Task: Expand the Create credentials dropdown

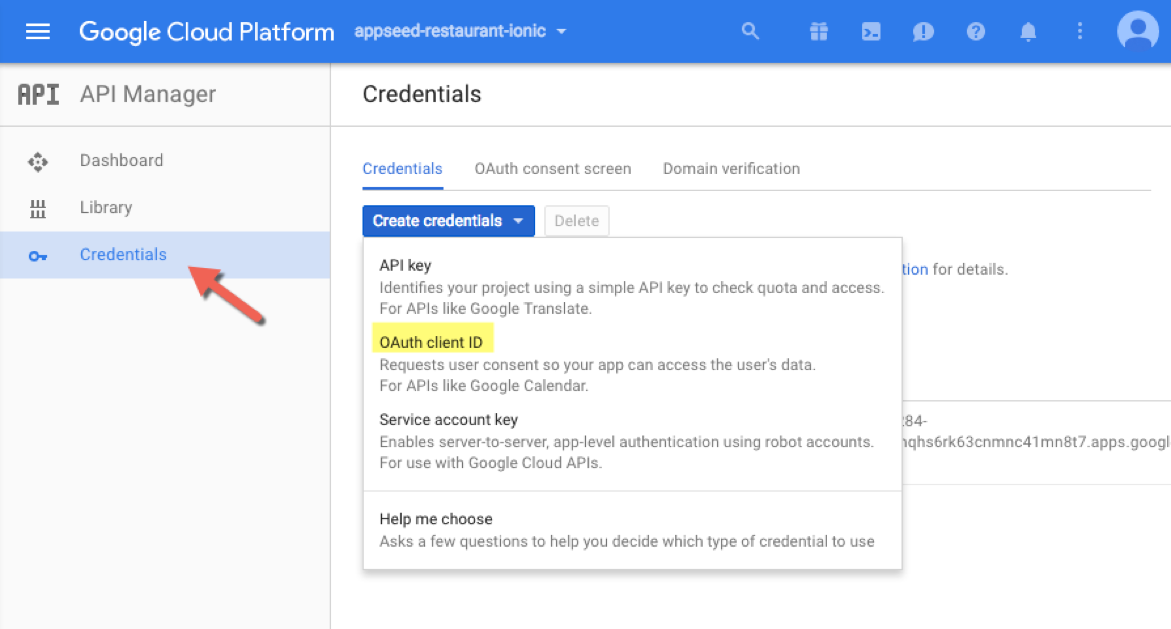Action: [x=448, y=221]
